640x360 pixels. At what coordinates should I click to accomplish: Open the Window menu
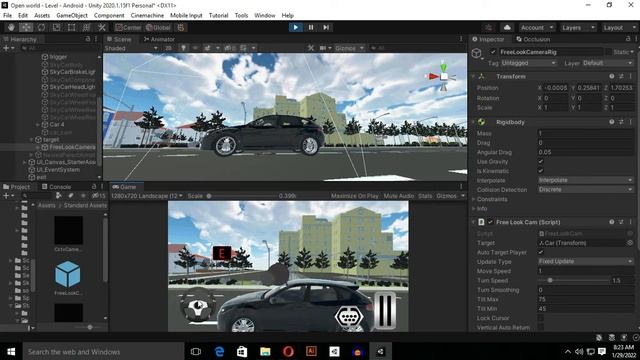tap(264, 15)
